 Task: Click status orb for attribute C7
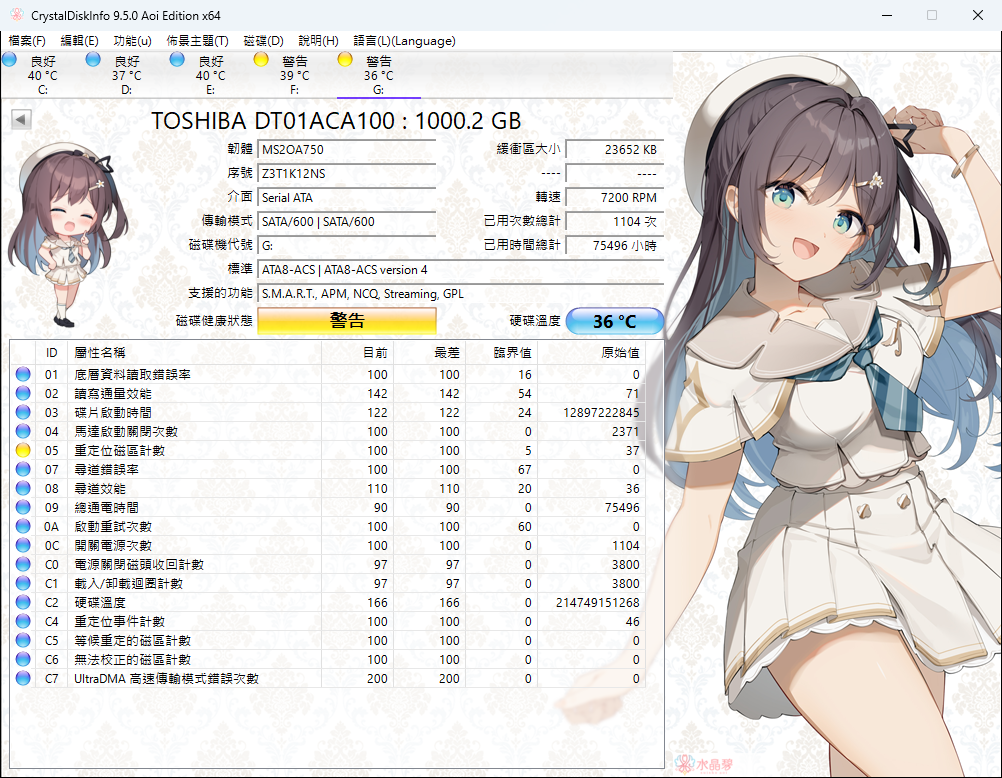(23, 678)
